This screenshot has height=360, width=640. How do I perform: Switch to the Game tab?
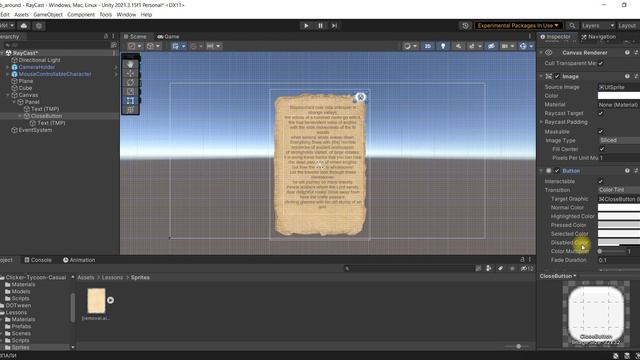168,36
